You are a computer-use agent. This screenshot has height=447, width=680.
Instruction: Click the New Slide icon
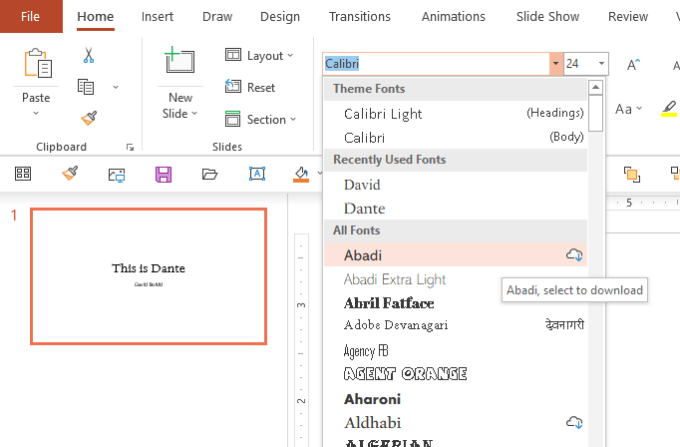(180, 62)
